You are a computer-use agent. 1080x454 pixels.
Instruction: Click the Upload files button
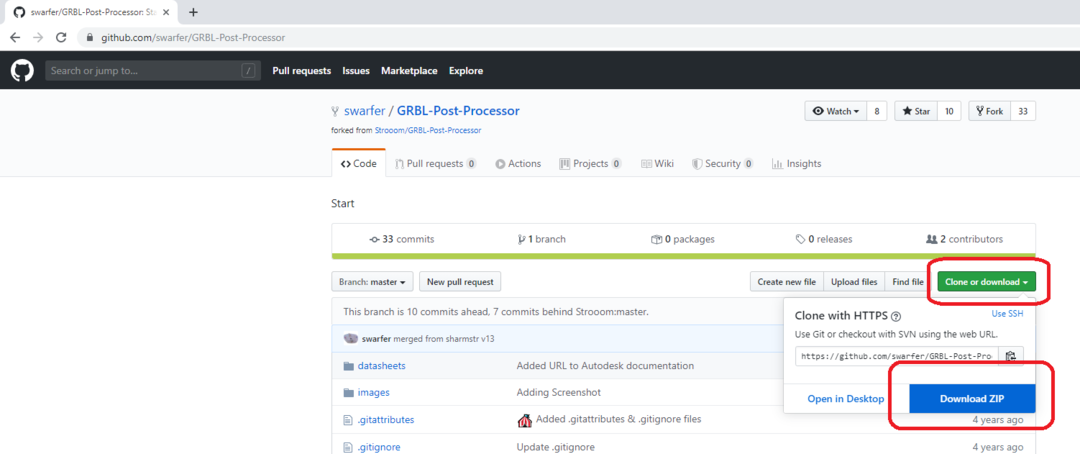tap(854, 282)
